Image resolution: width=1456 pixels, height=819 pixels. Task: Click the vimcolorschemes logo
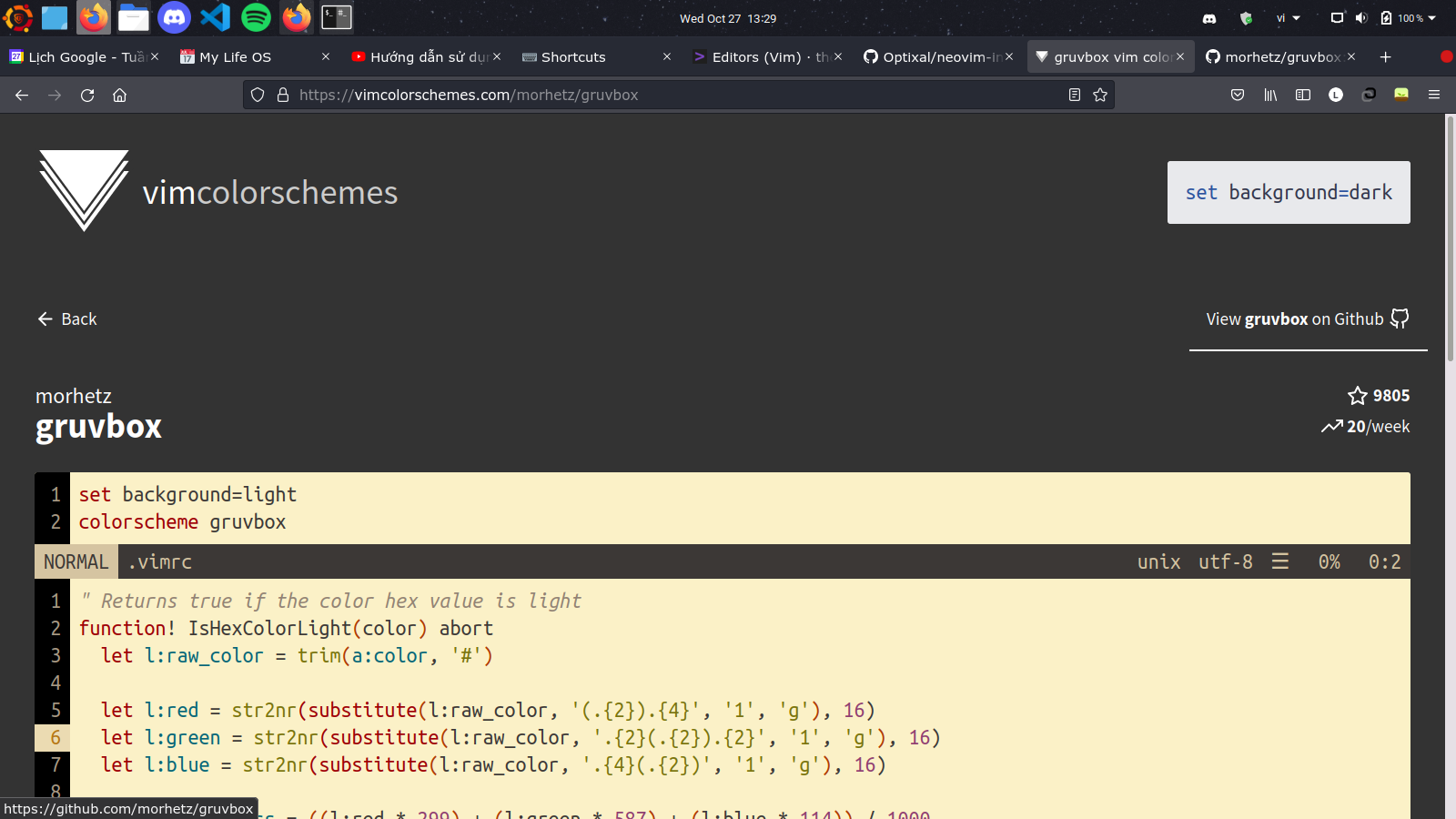point(84,190)
